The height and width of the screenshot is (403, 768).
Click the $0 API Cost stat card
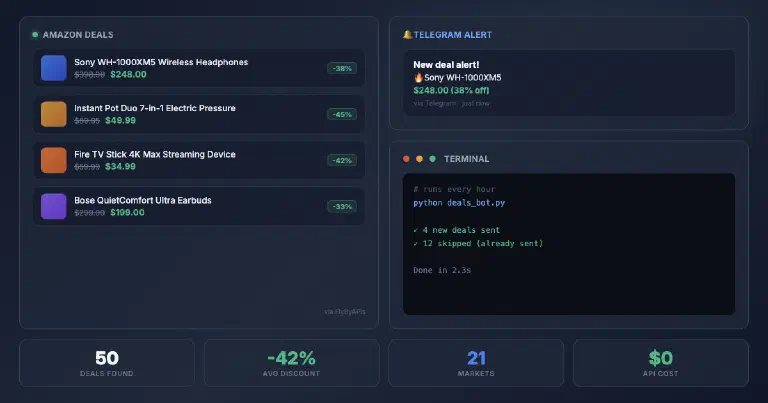(661, 363)
